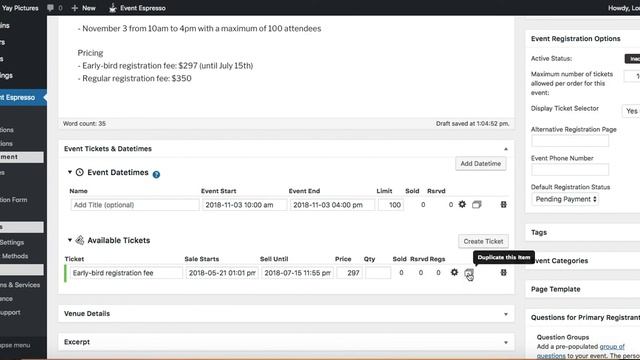Open Display Ticket Selector dropdown
This screenshot has width=640, height=360.
tap(631, 111)
